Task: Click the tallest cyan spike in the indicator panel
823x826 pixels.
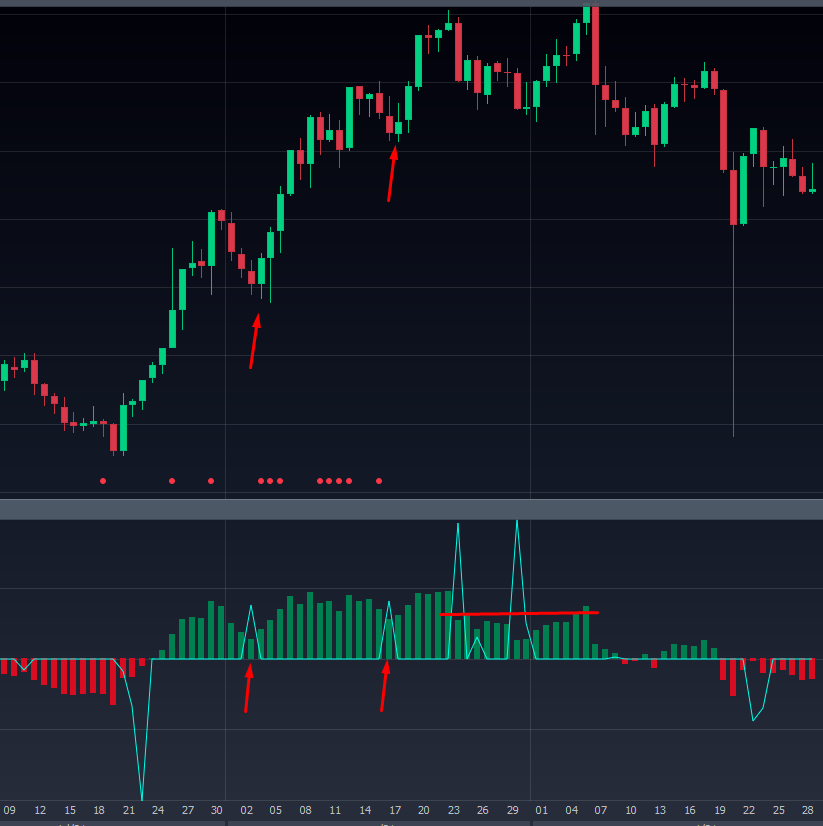Action: coord(517,522)
